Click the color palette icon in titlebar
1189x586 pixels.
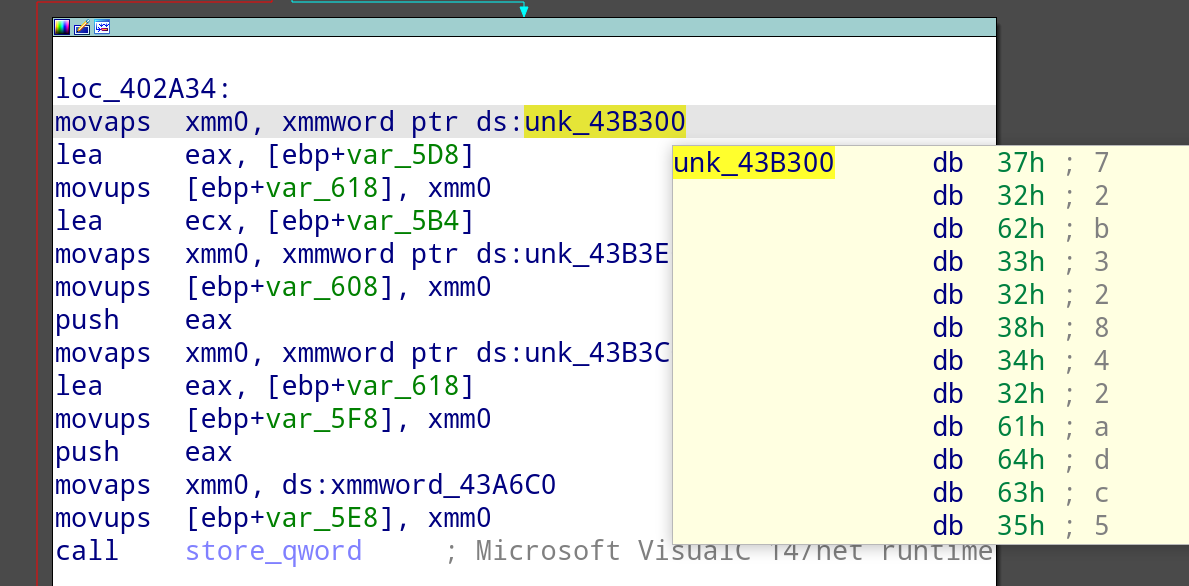tap(61, 27)
